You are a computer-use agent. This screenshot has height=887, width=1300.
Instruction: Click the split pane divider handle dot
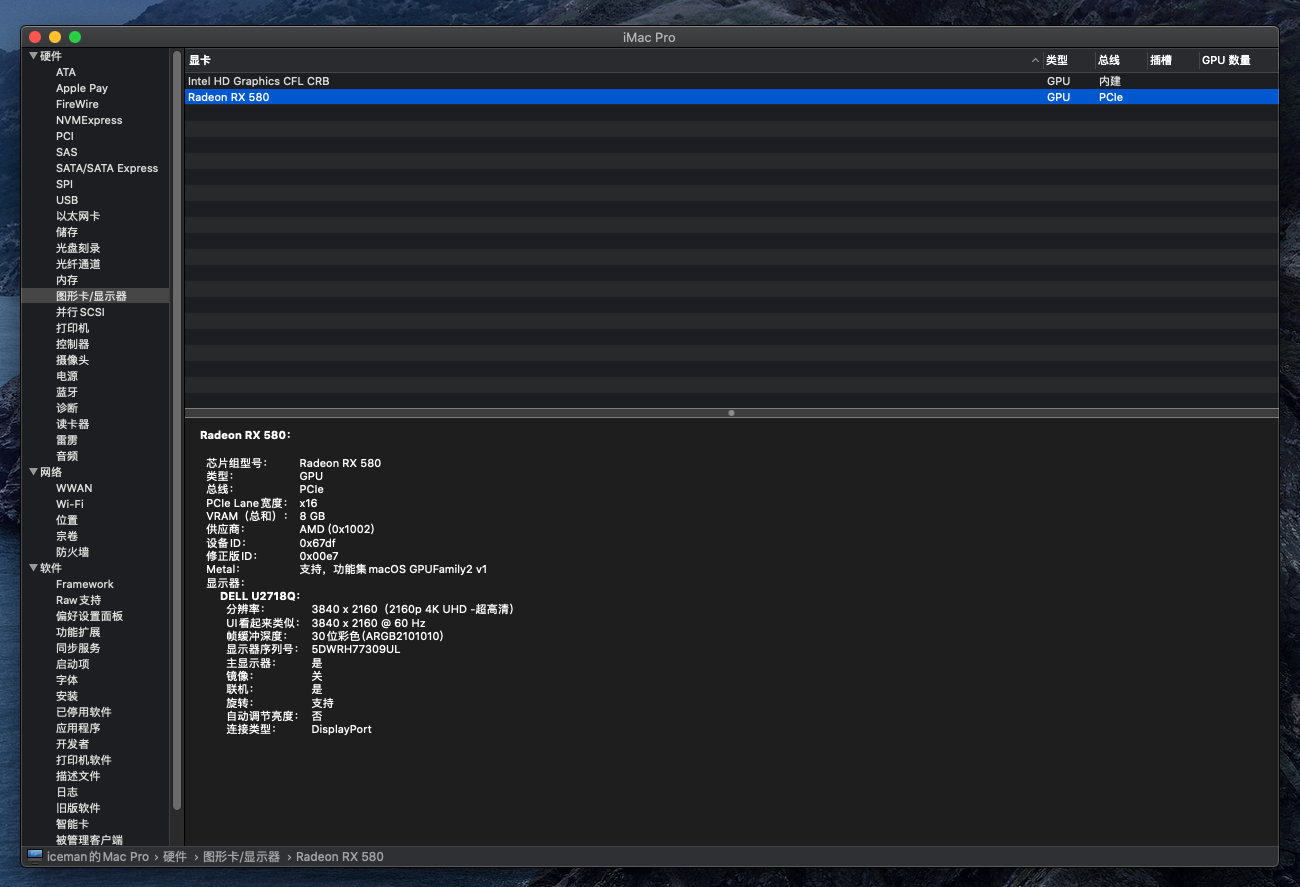coord(731,412)
